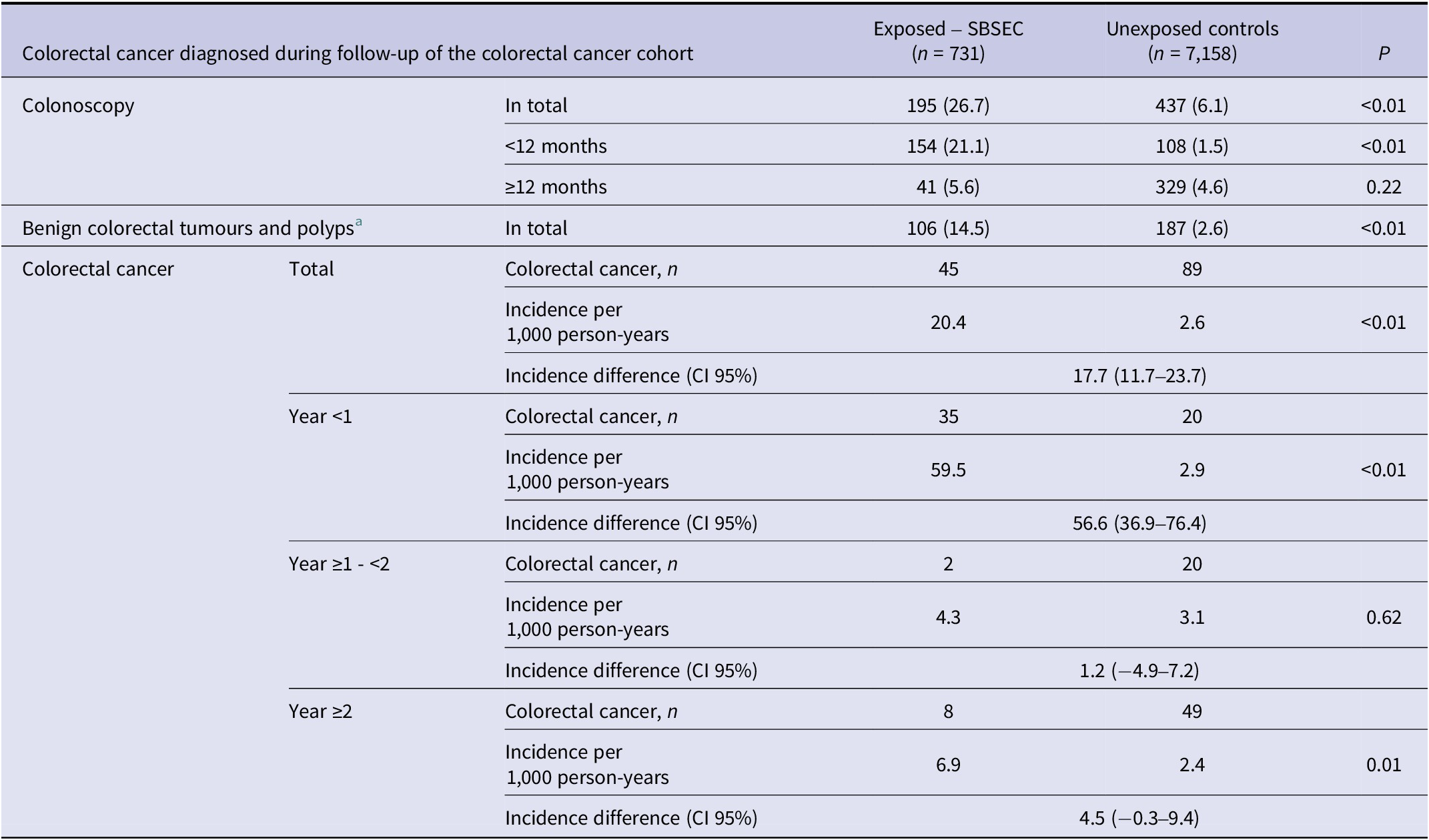1429x840 pixels.
Task: Select the 195 (26.7) colonoscopy value
Action: [948, 105]
